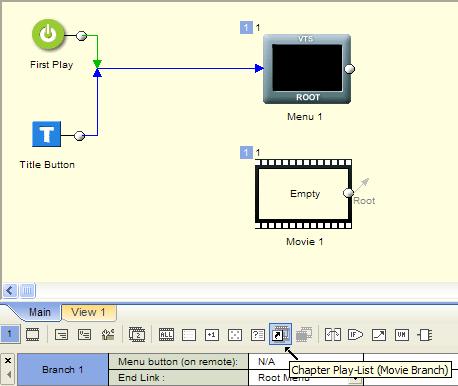Click the First Play power icon
The height and width of the screenshot is (386, 458).
click(49, 34)
